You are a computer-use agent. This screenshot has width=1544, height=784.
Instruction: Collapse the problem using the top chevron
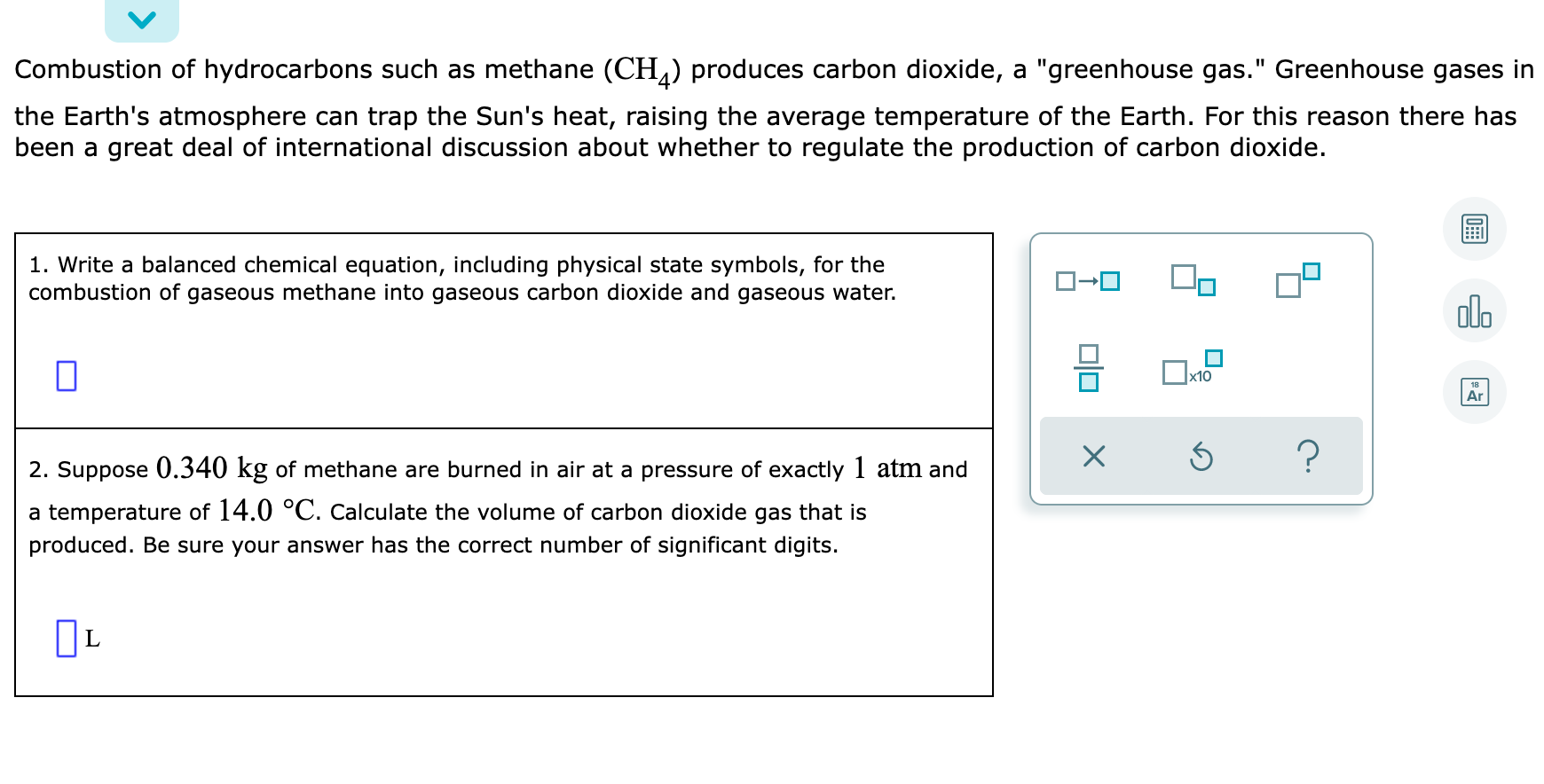pos(142,18)
